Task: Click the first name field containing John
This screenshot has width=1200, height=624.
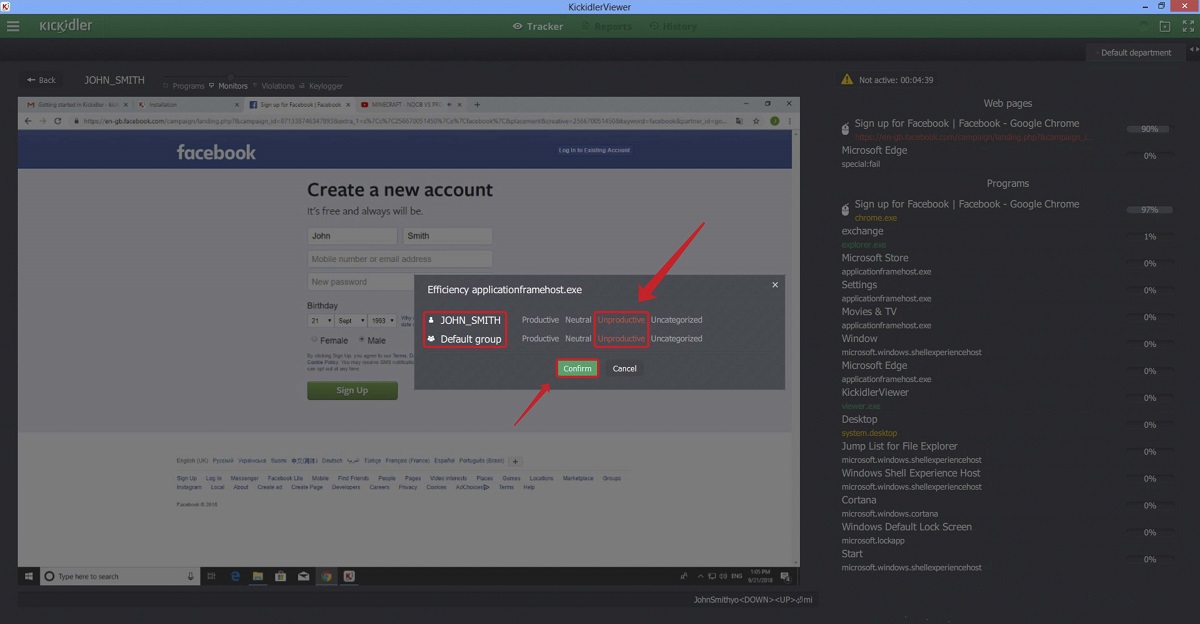Action: (352, 236)
